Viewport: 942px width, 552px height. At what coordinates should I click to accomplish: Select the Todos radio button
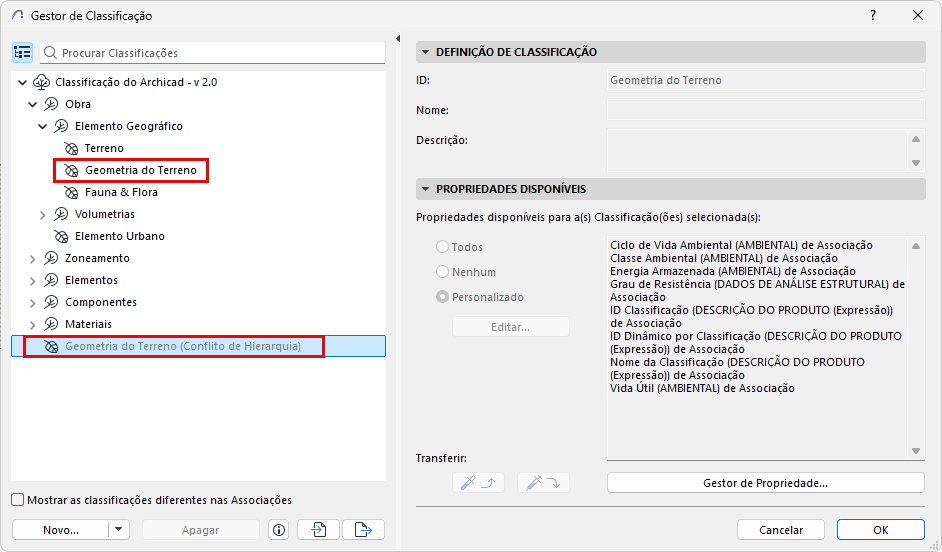443,247
